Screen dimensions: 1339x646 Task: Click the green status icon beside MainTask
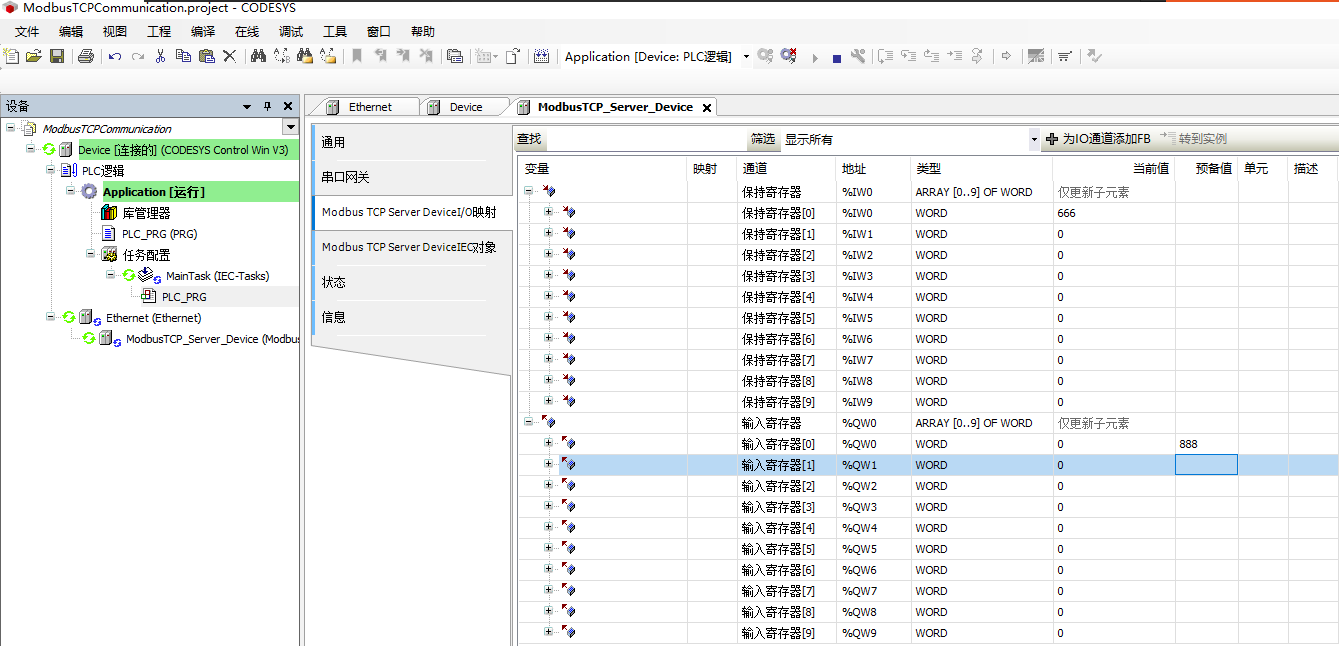(x=129, y=275)
